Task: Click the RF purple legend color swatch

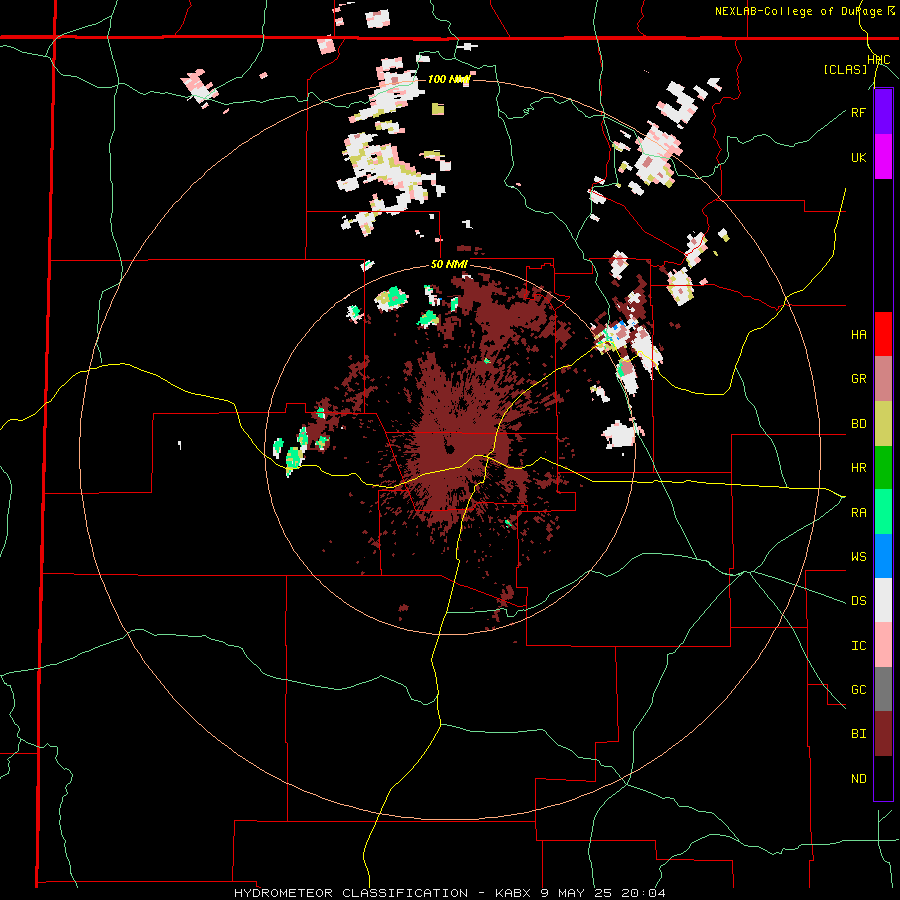Action: 883,112
